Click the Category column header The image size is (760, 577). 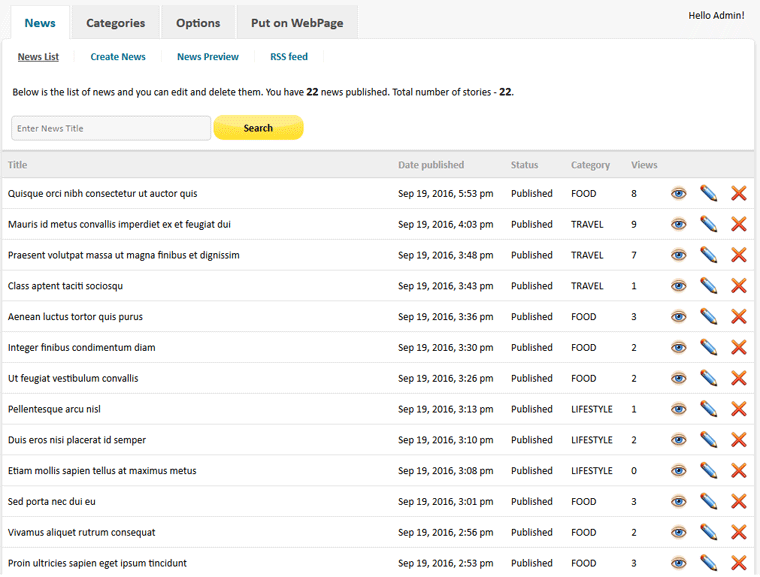click(x=590, y=165)
